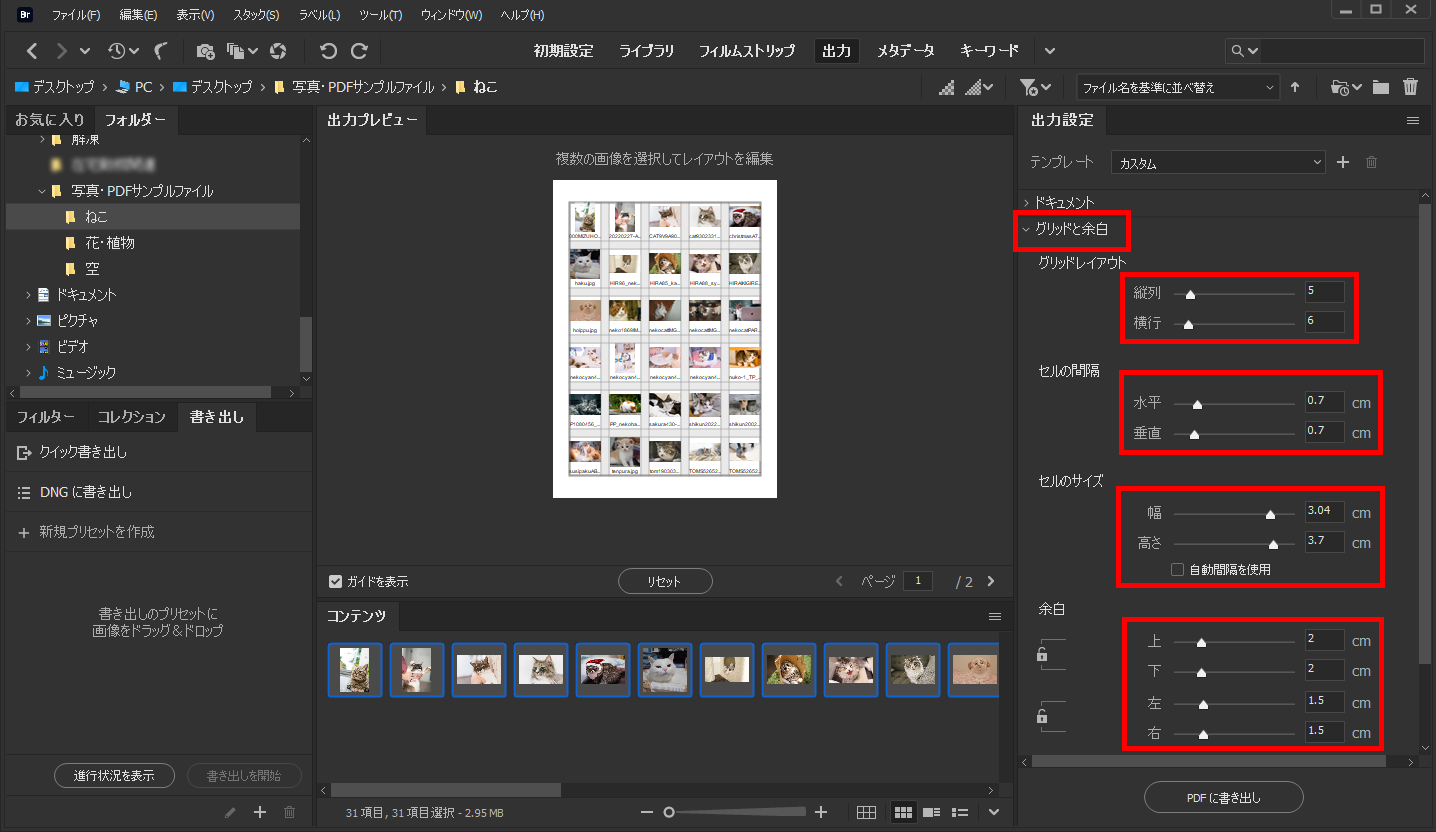Select the rotate left icon
The height and width of the screenshot is (832, 1436).
coord(327,50)
